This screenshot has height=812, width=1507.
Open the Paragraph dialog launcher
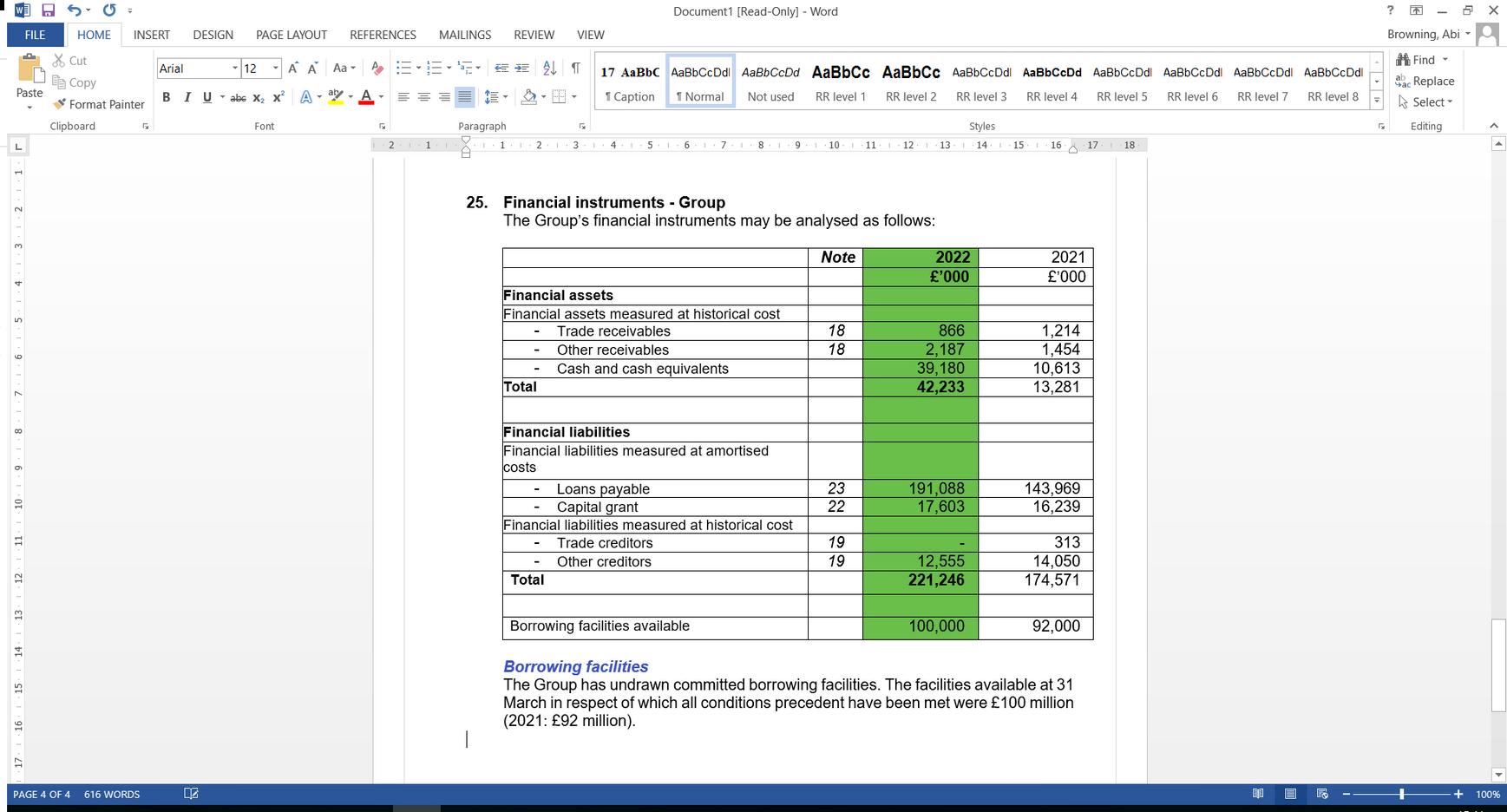[x=582, y=127]
